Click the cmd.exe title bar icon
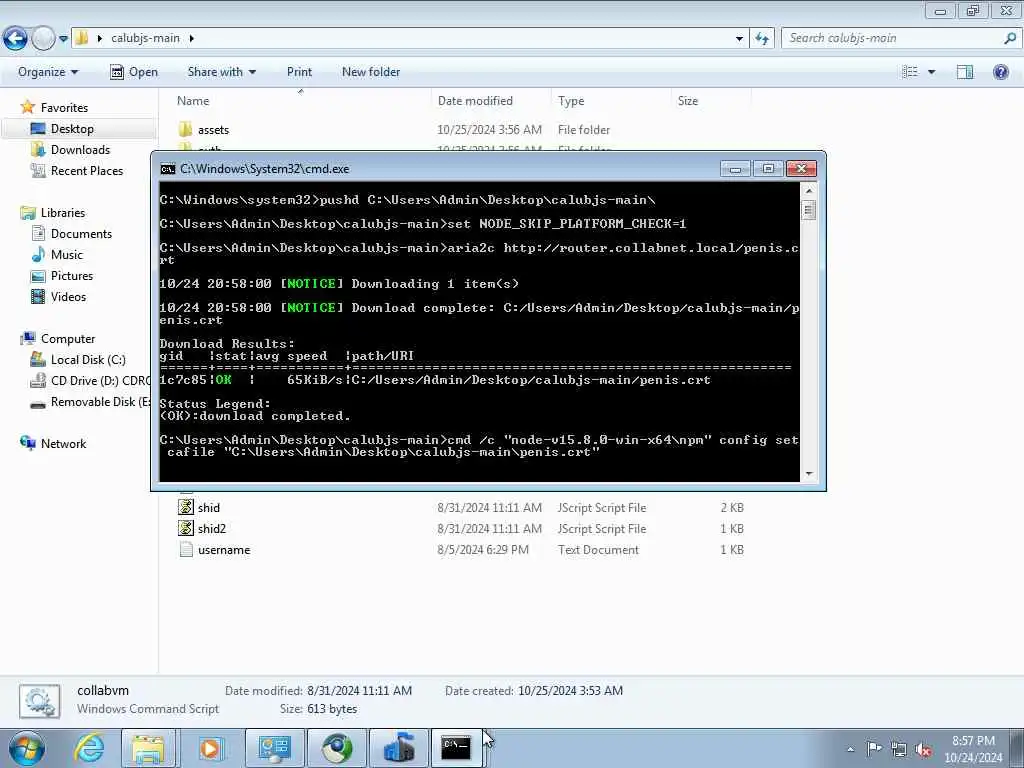 click(x=168, y=169)
